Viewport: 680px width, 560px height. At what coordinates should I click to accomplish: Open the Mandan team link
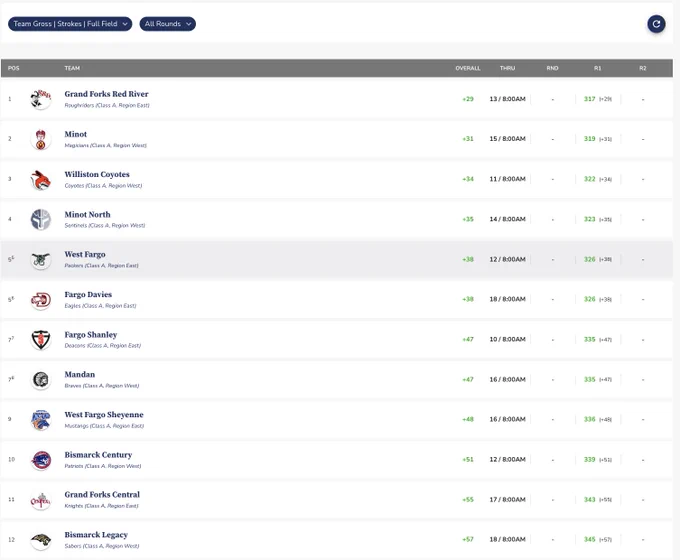(79, 375)
